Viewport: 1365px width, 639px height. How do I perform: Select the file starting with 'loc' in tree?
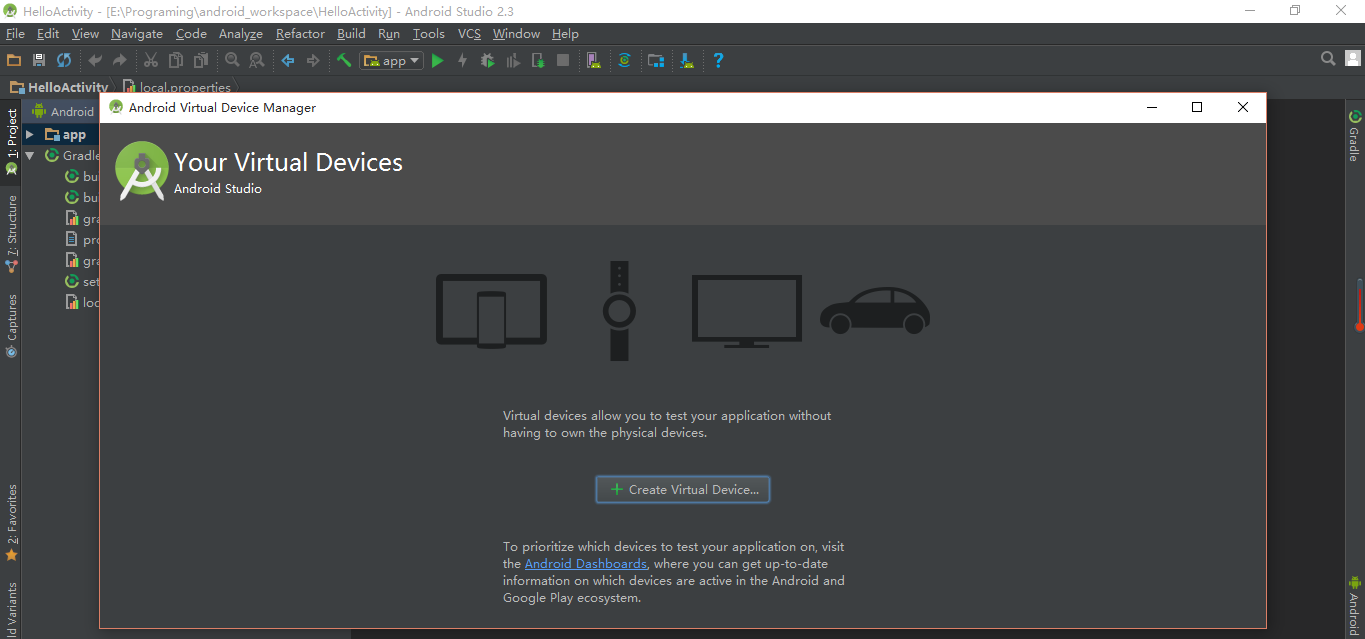click(82, 302)
